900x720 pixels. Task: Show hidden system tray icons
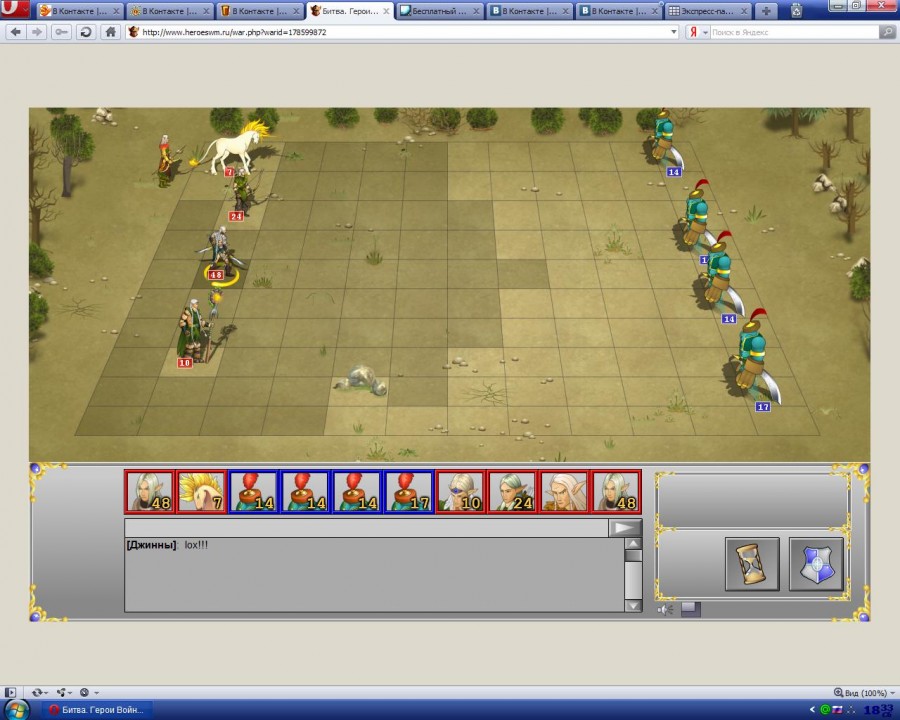point(812,710)
